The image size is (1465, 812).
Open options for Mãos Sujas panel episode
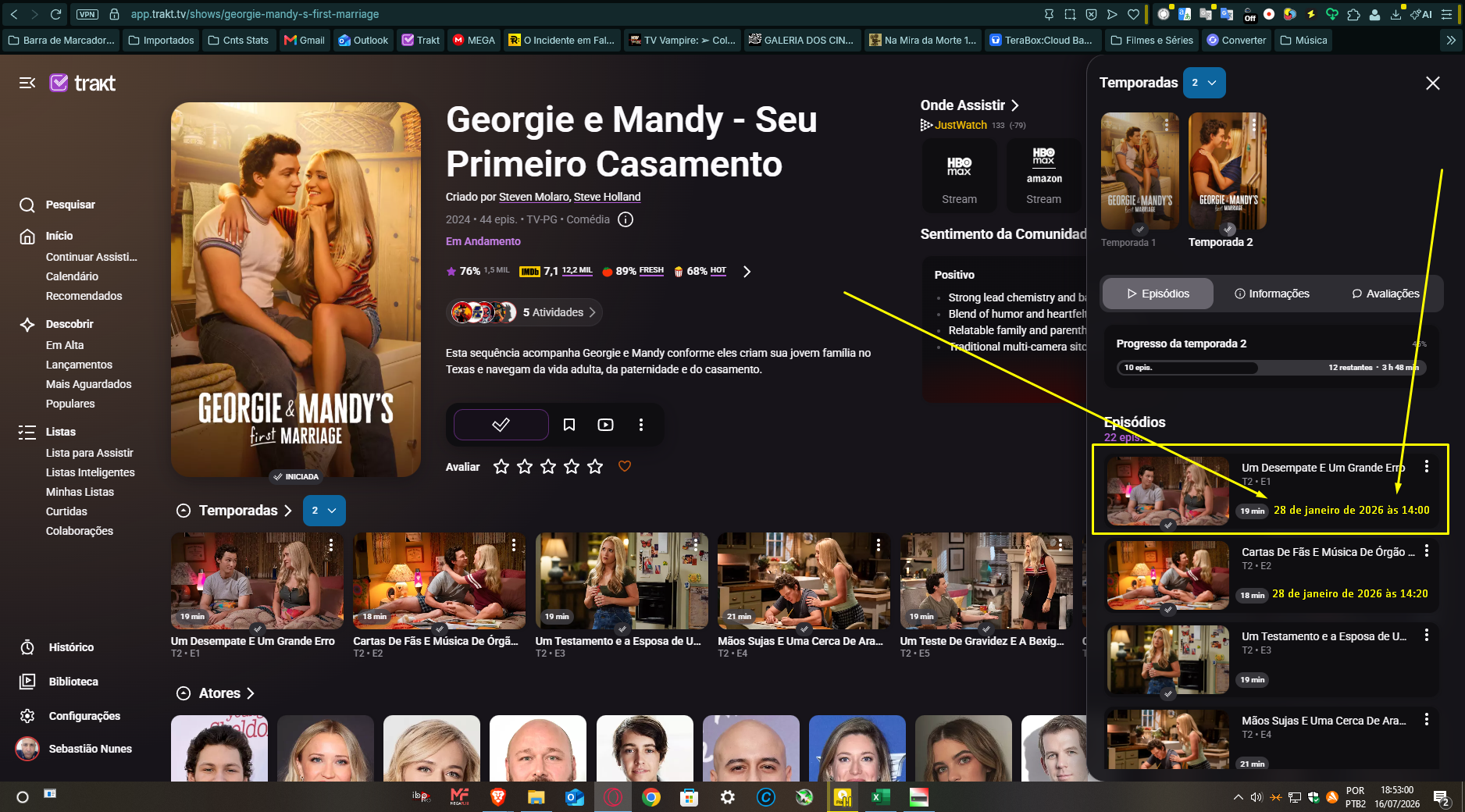click(1427, 719)
